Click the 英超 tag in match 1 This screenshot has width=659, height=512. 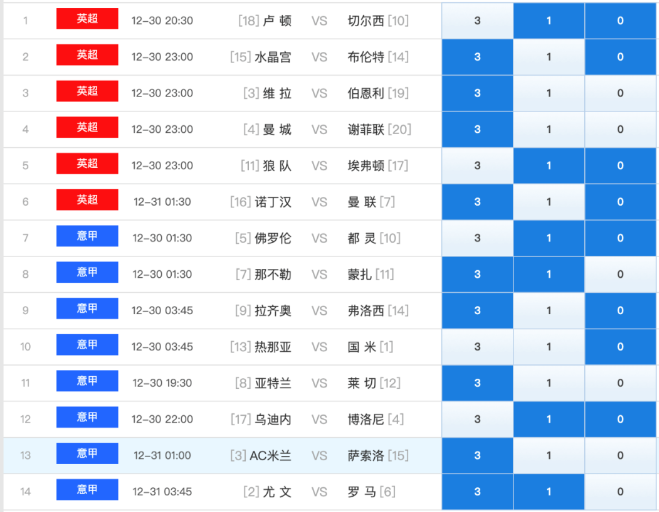point(87,18)
